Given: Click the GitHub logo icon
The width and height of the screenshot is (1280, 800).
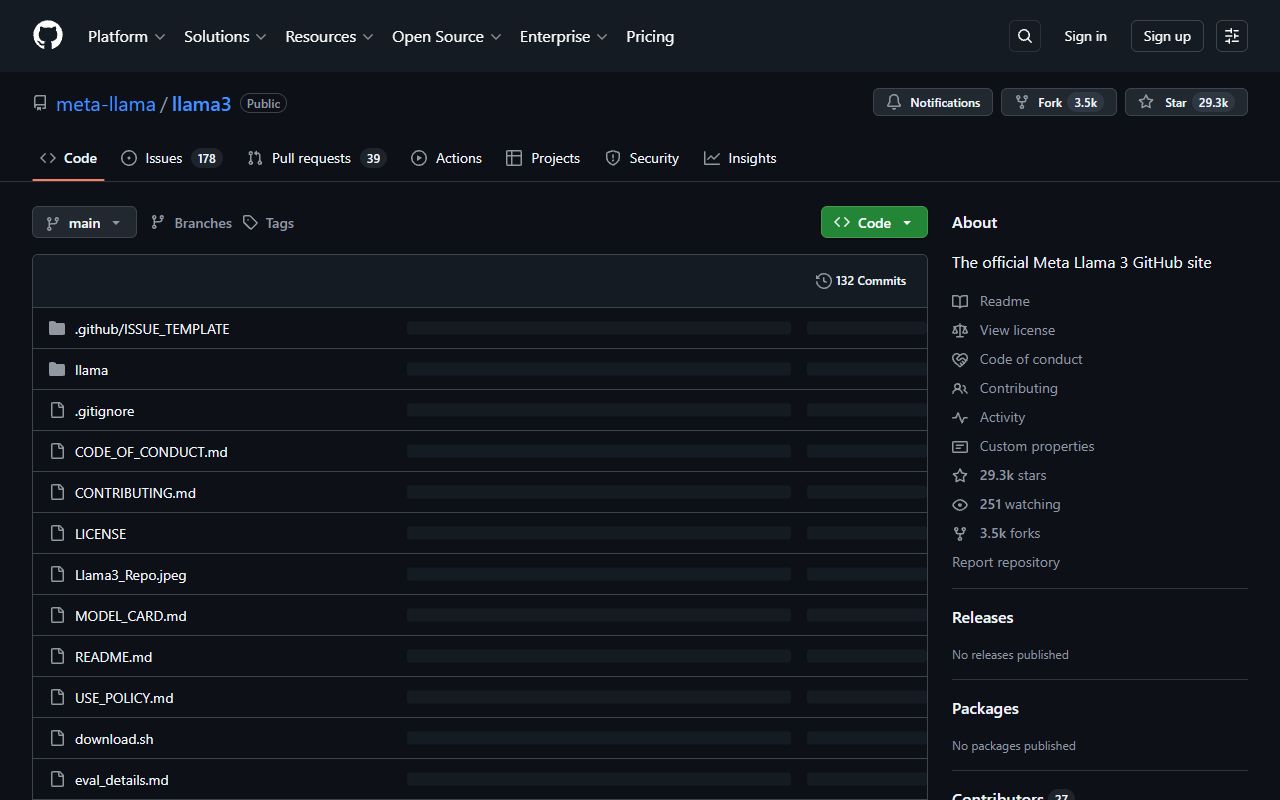Looking at the screenshot, I should click(x=48, y=36).
